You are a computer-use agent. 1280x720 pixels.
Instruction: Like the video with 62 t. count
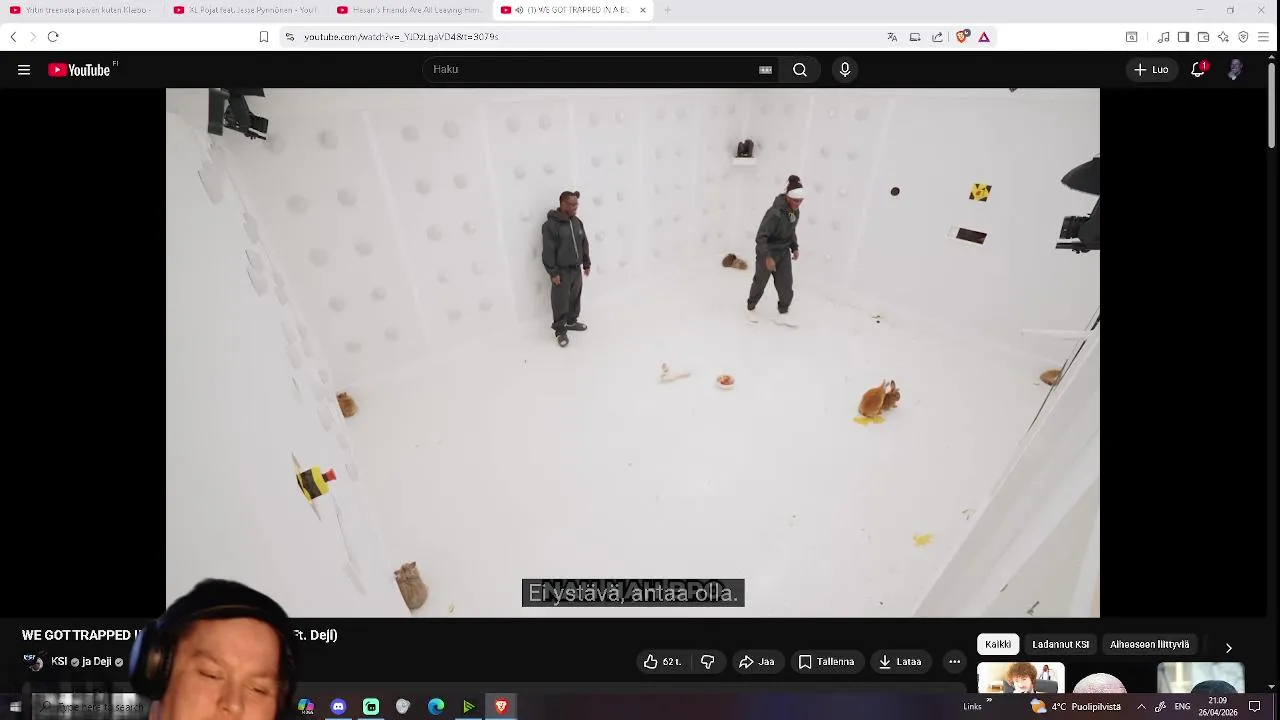point(662,662)
